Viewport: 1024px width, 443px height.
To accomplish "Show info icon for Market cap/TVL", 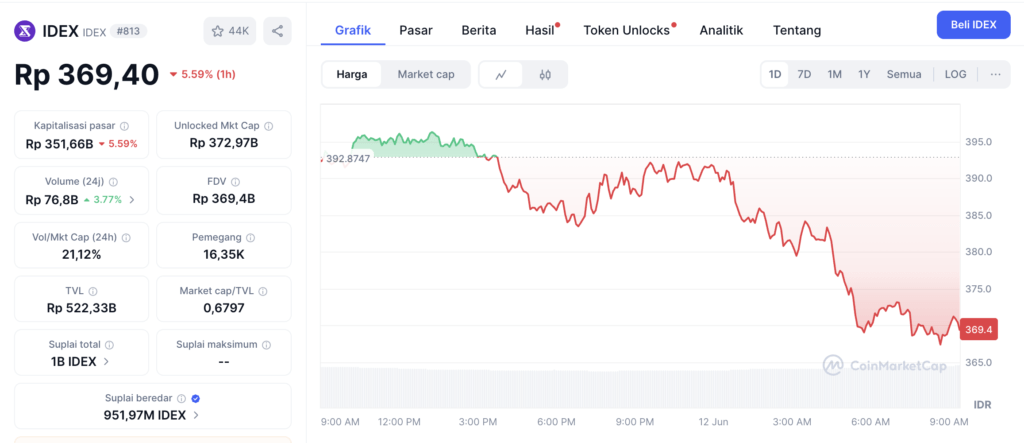I will tap(263, 291).
